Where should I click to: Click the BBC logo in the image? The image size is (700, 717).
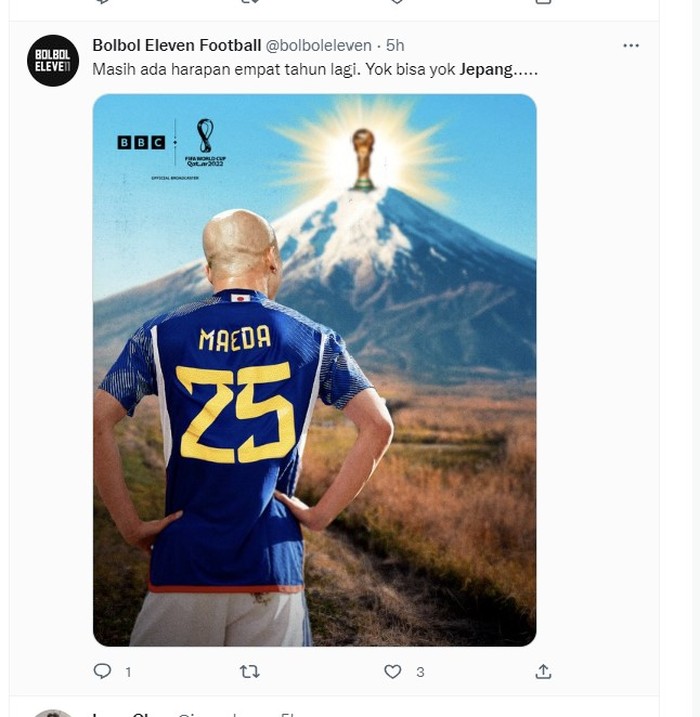[140, 143]
